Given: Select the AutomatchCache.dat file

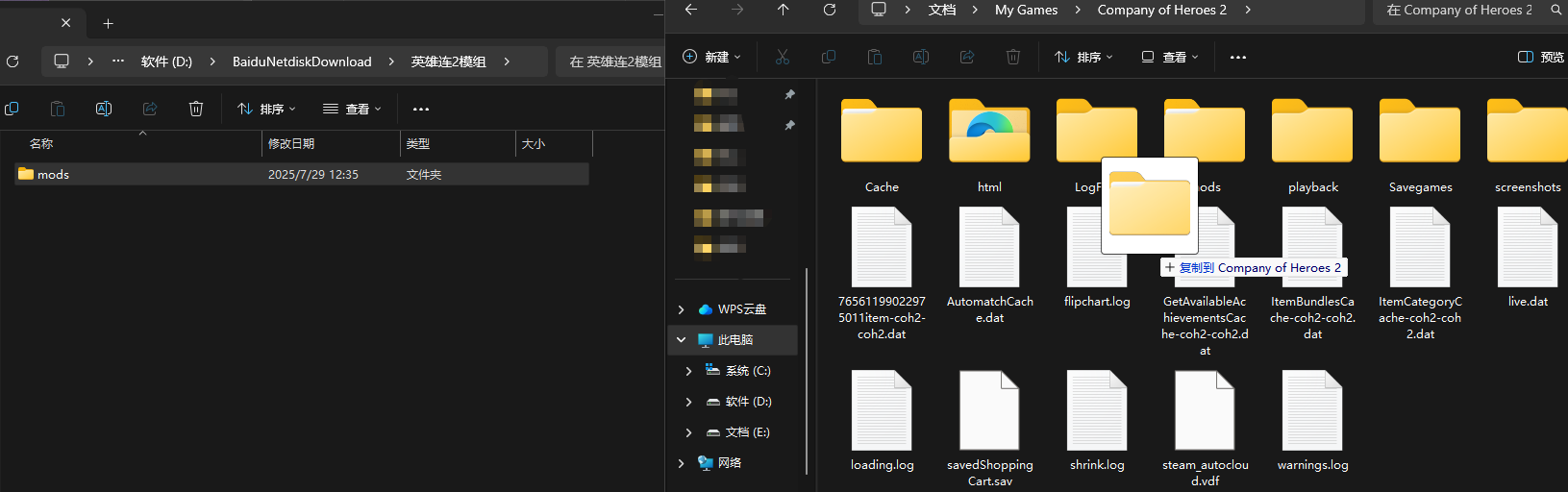Looking at the screenshot, I should pyautogui.click(x=989, y=266).
